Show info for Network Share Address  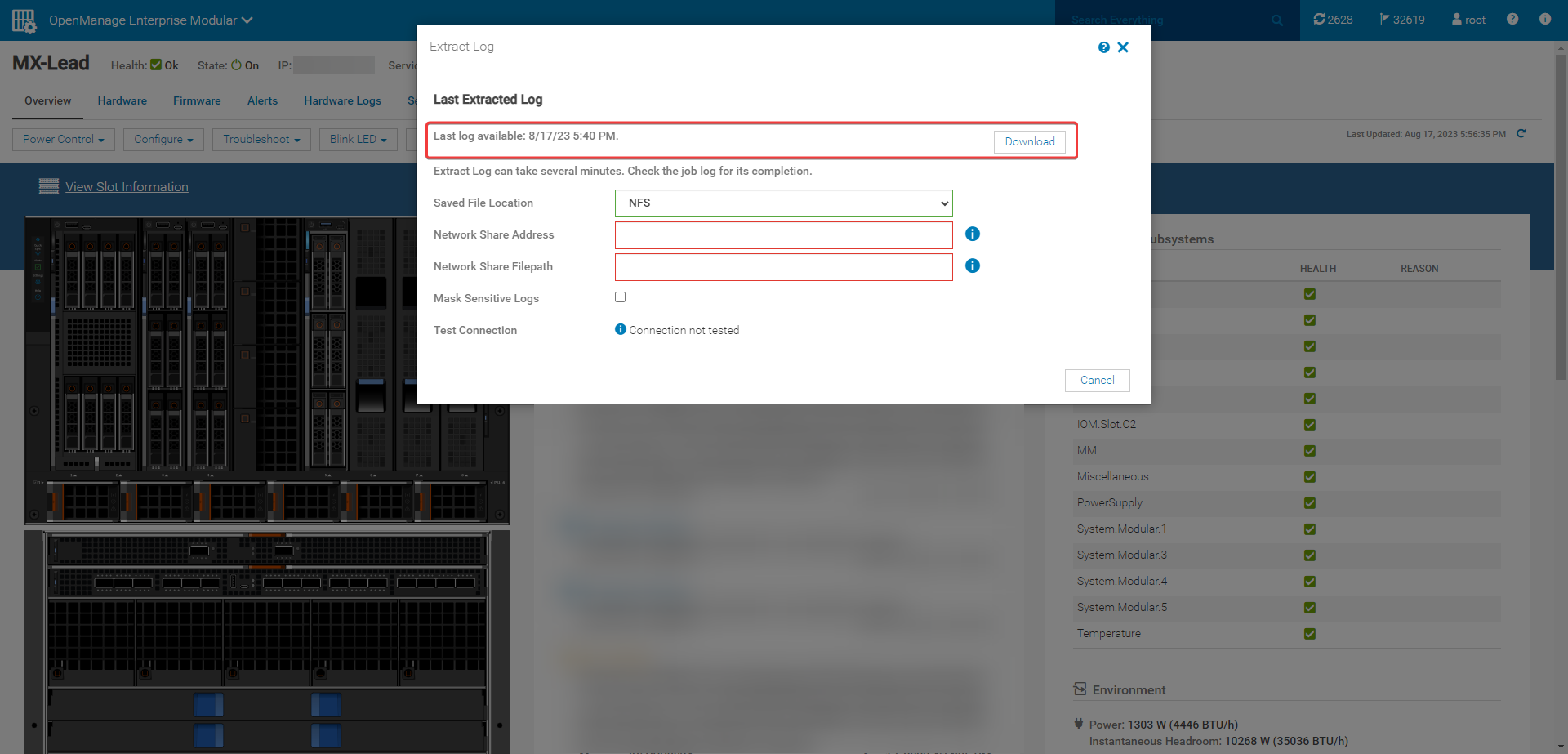(973, 234)
